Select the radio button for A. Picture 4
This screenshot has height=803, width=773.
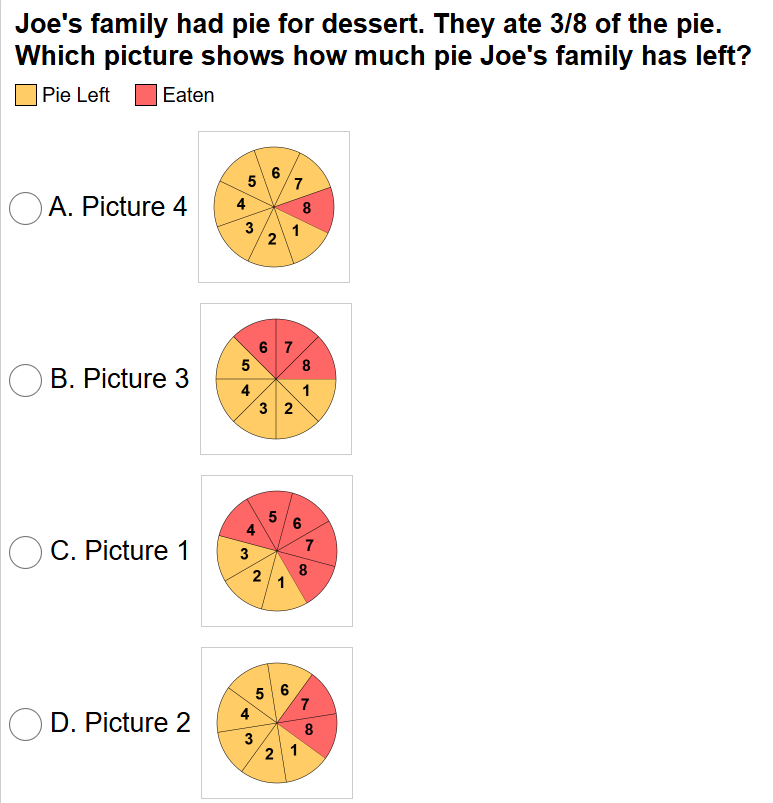(x=25, y=208)
